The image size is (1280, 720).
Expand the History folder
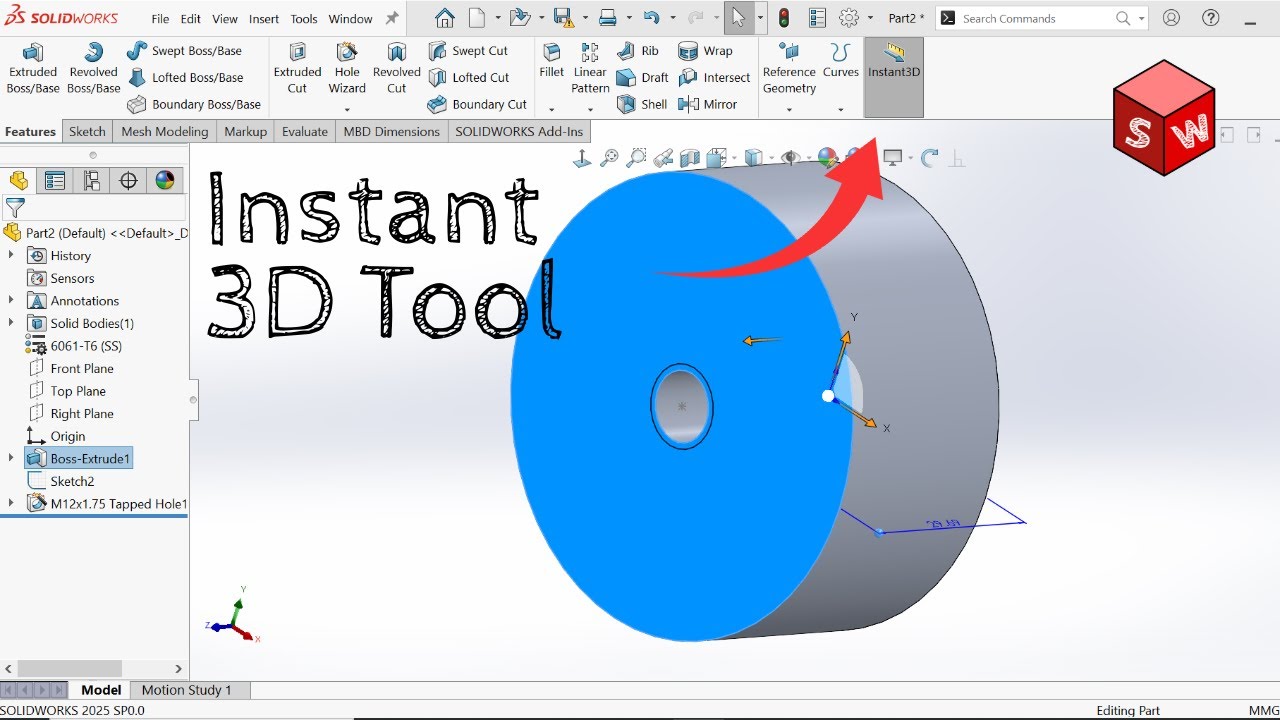click(11, 255)
